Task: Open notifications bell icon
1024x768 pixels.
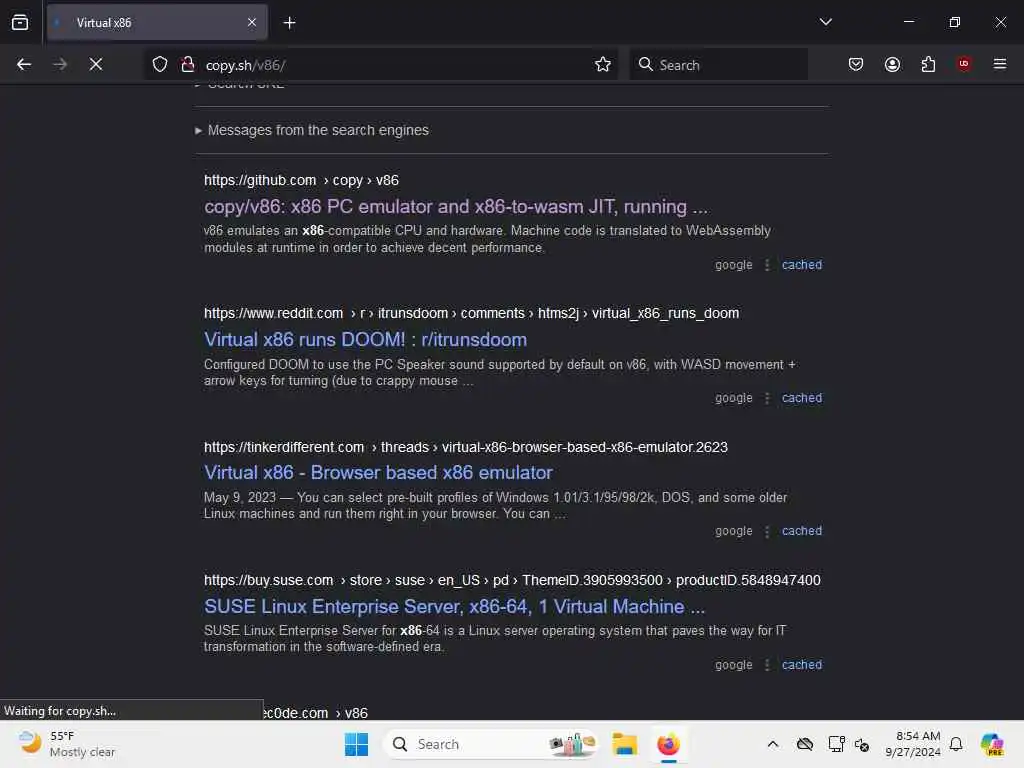Action: click(956, 744)
